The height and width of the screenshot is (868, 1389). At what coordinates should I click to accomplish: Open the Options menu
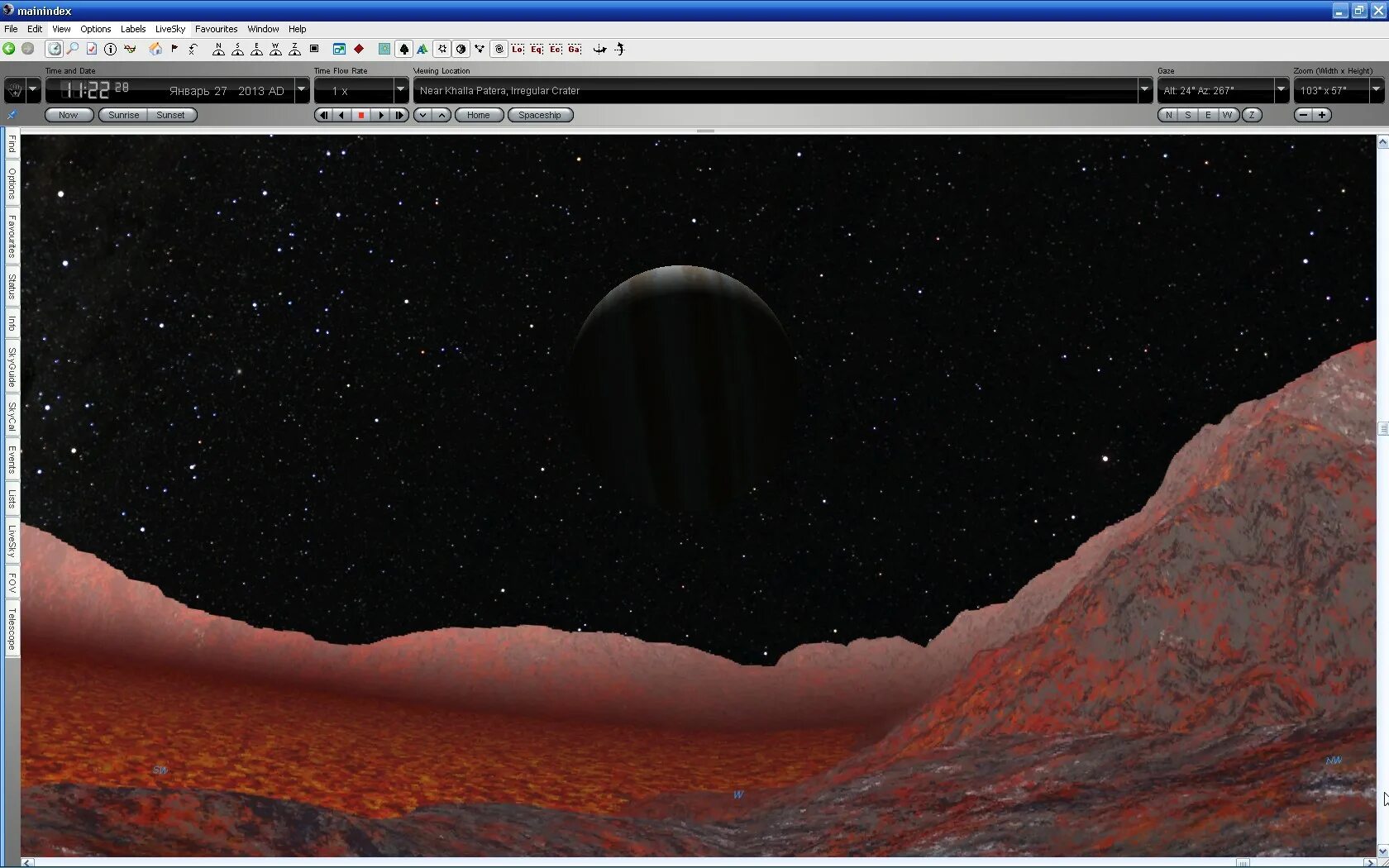[96, 29]
